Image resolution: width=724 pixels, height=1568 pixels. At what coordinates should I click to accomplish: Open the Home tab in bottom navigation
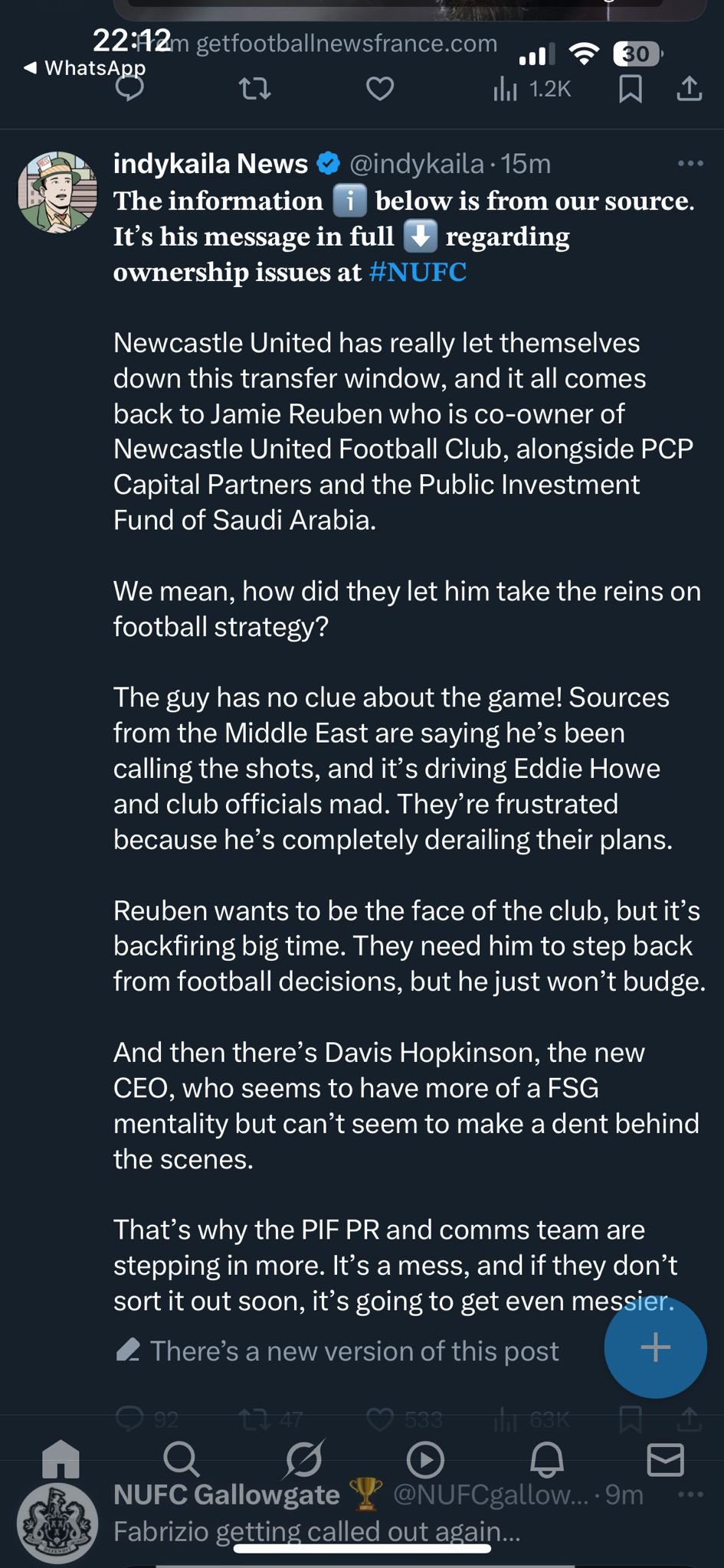coord(61,1459)
